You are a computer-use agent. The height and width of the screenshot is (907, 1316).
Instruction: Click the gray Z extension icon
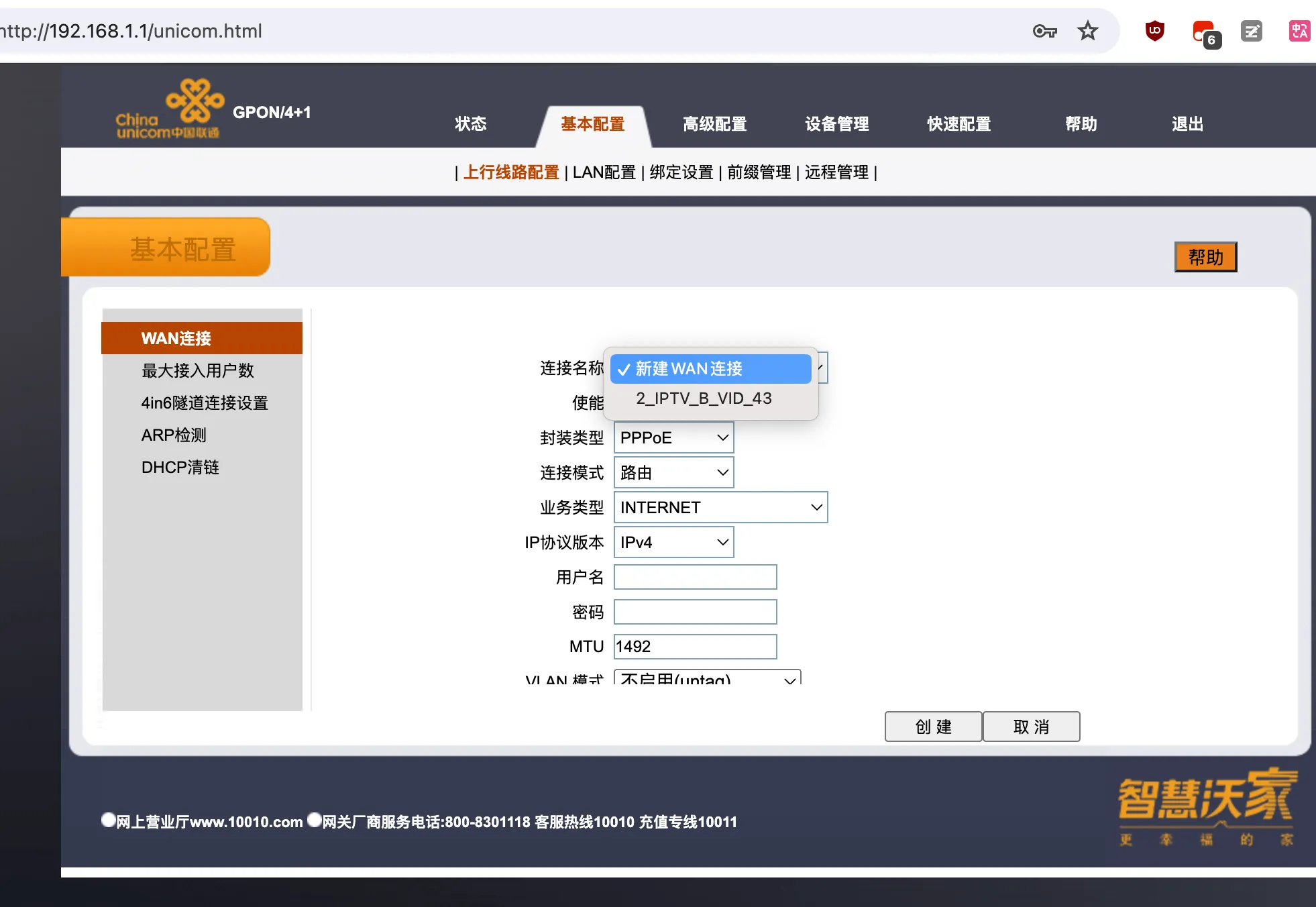[x=1251, y=31]
